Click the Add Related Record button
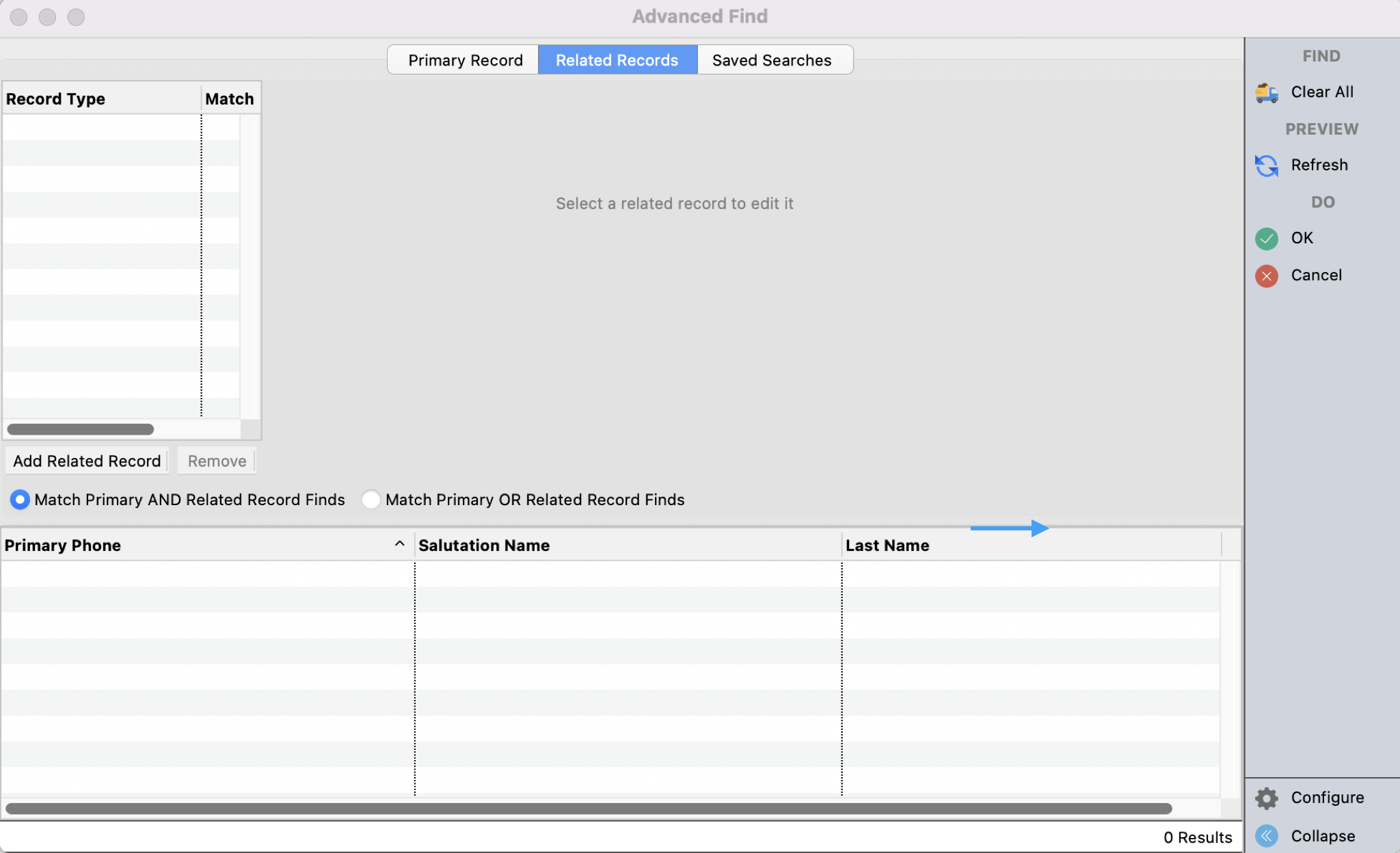Image resolution: width=1400 pixels, height=853 pixels. [x=87, y=461]
